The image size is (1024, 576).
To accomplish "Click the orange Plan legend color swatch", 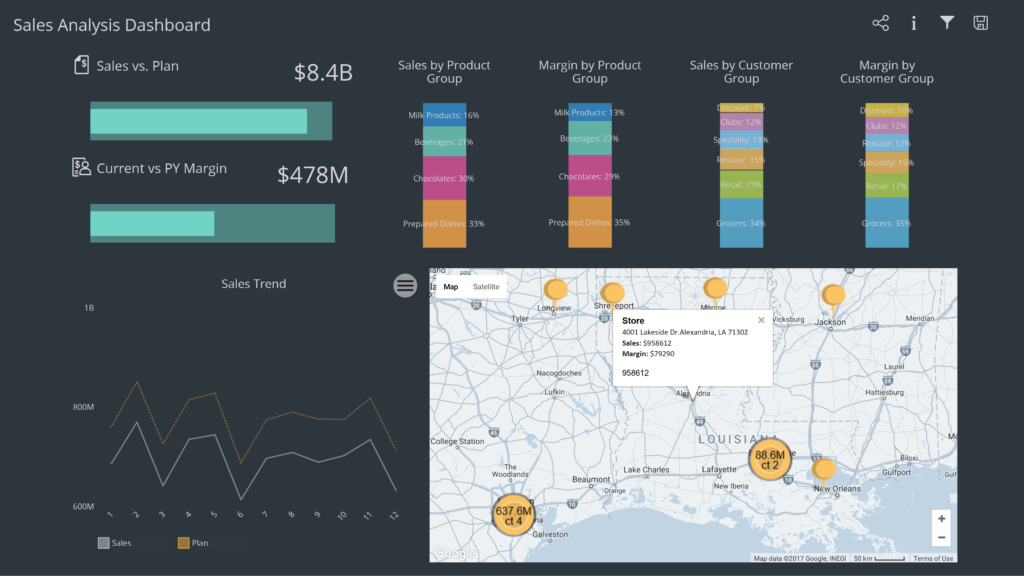I will (x=184, y=542).
